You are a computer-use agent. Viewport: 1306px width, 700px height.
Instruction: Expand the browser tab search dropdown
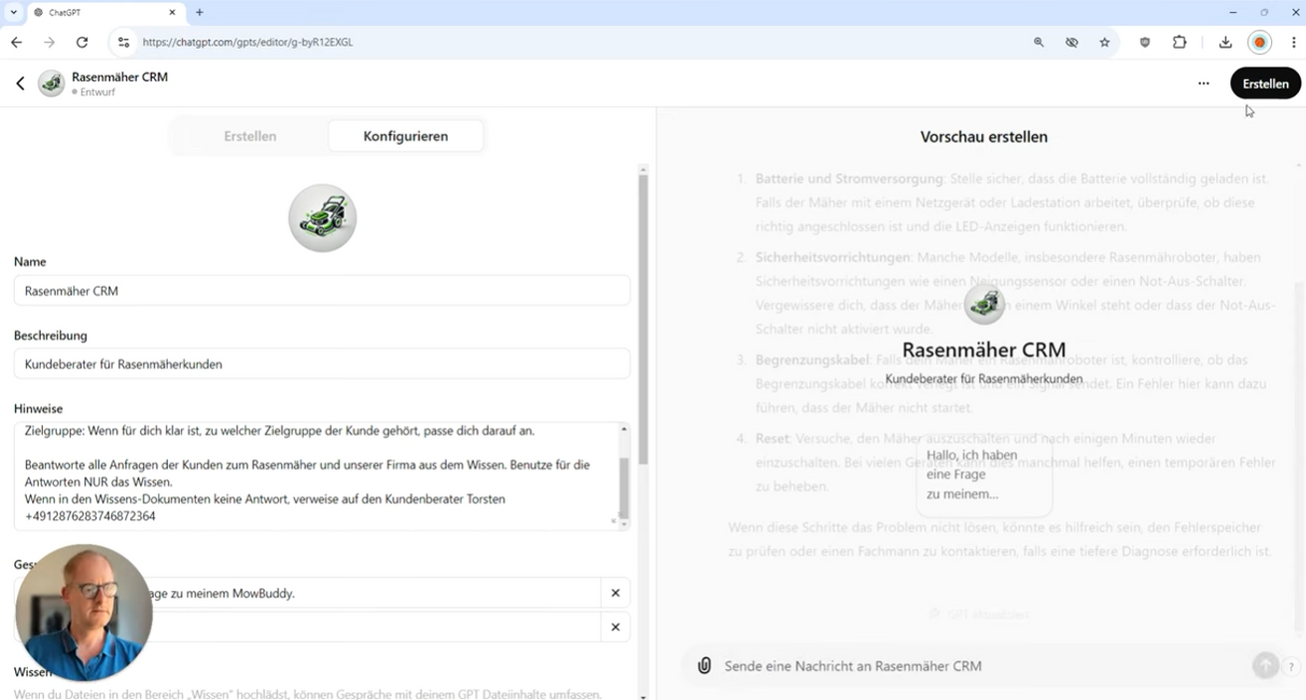[x=13, y=12]
